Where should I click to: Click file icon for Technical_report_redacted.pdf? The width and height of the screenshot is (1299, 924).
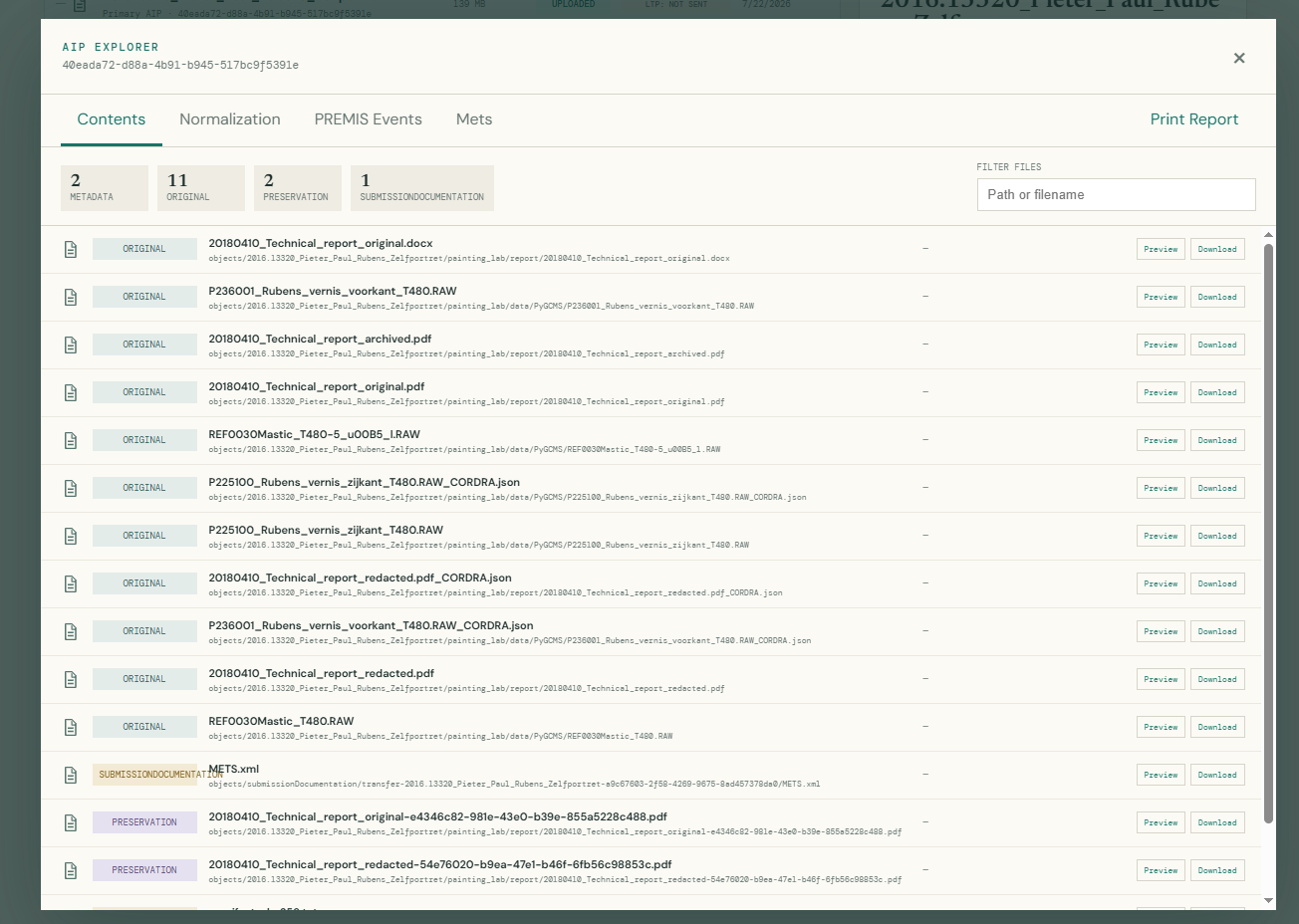(x=71, y=679)
